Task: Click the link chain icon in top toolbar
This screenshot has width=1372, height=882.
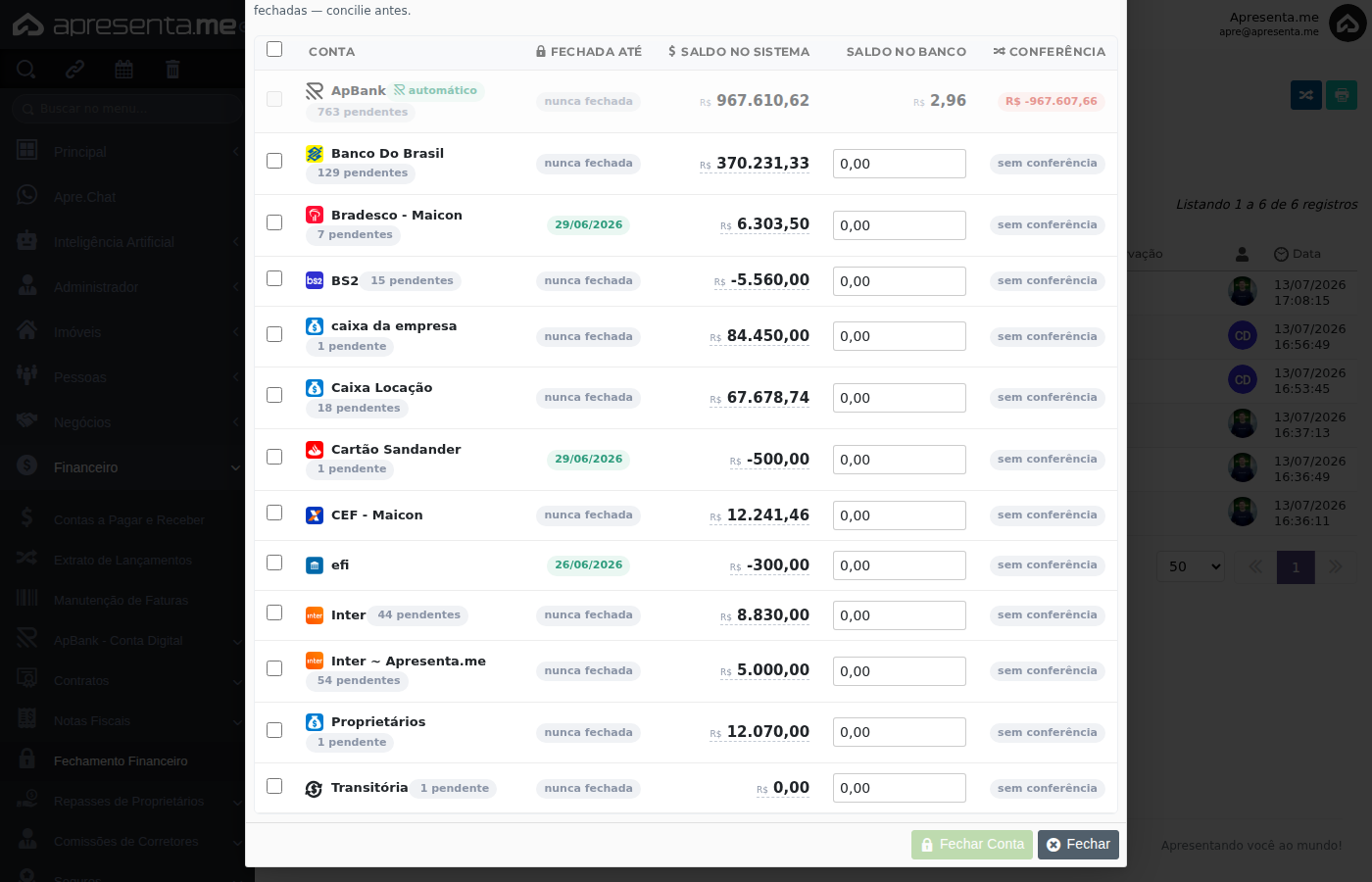Action: click(x=74, y=69)
